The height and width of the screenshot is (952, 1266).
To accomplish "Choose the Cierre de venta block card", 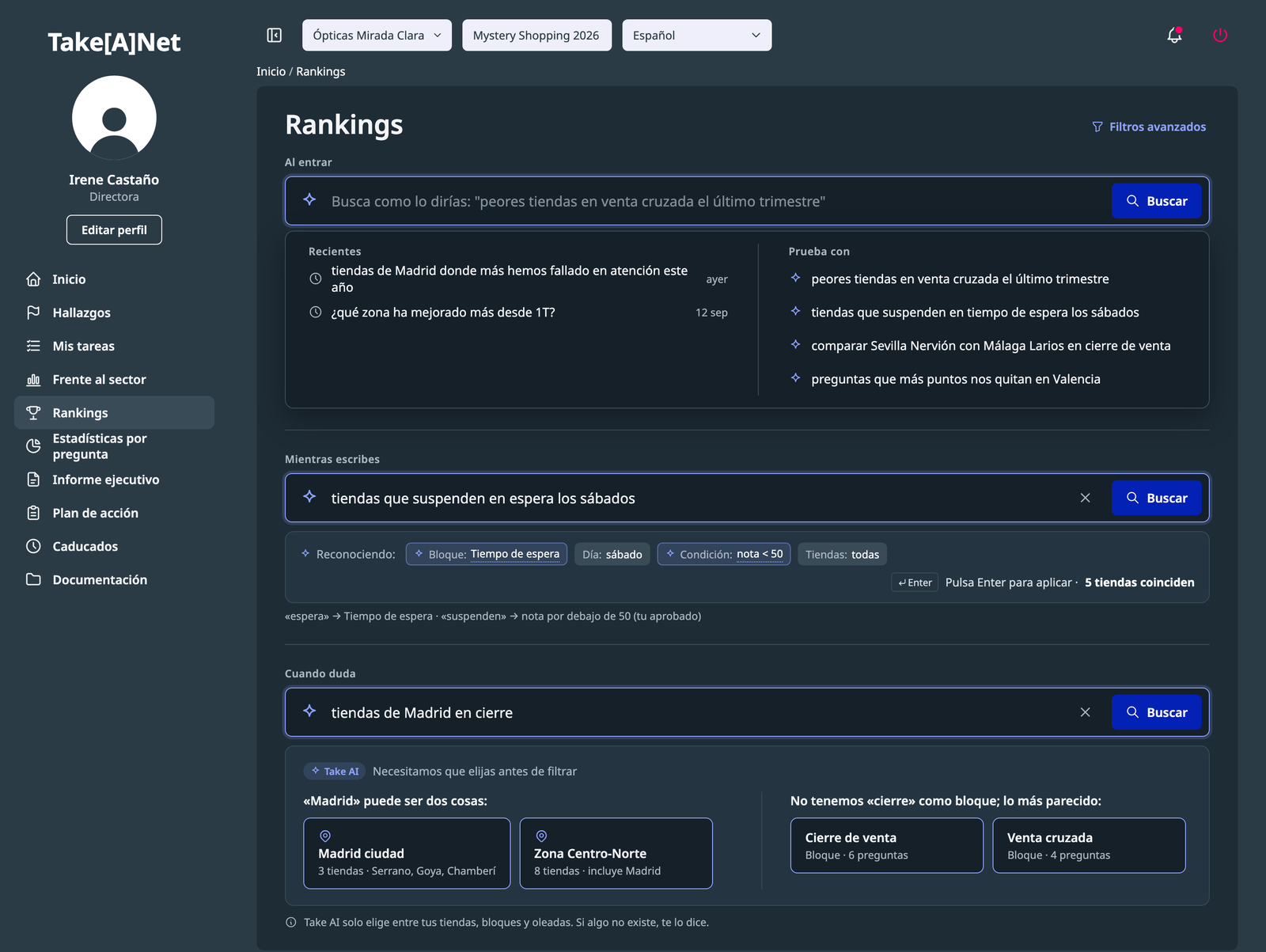I will pyautogui.click(x=887, y=845).
